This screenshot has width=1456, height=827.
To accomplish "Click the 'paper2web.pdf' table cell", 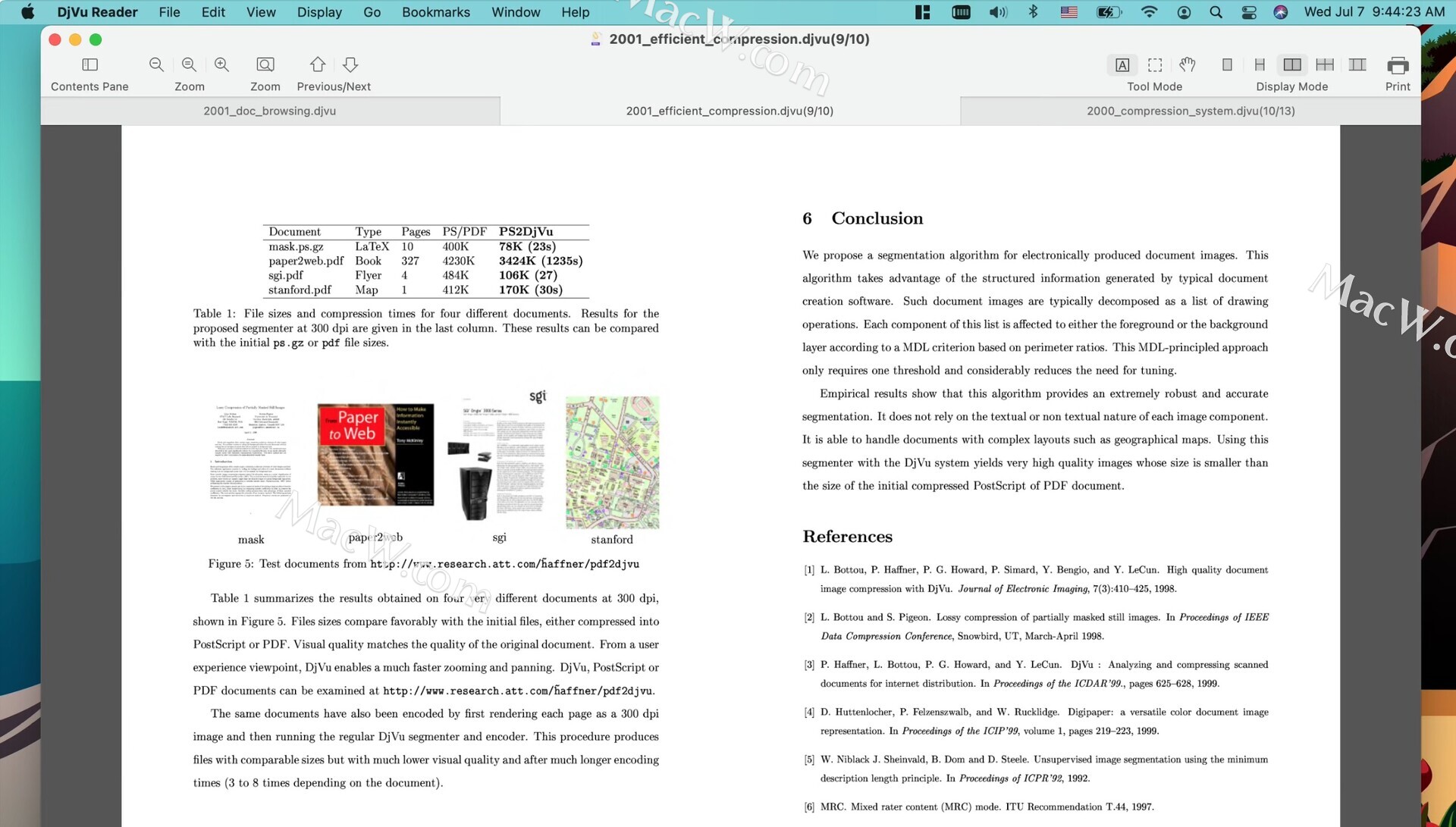I will [x=306, y=261].
